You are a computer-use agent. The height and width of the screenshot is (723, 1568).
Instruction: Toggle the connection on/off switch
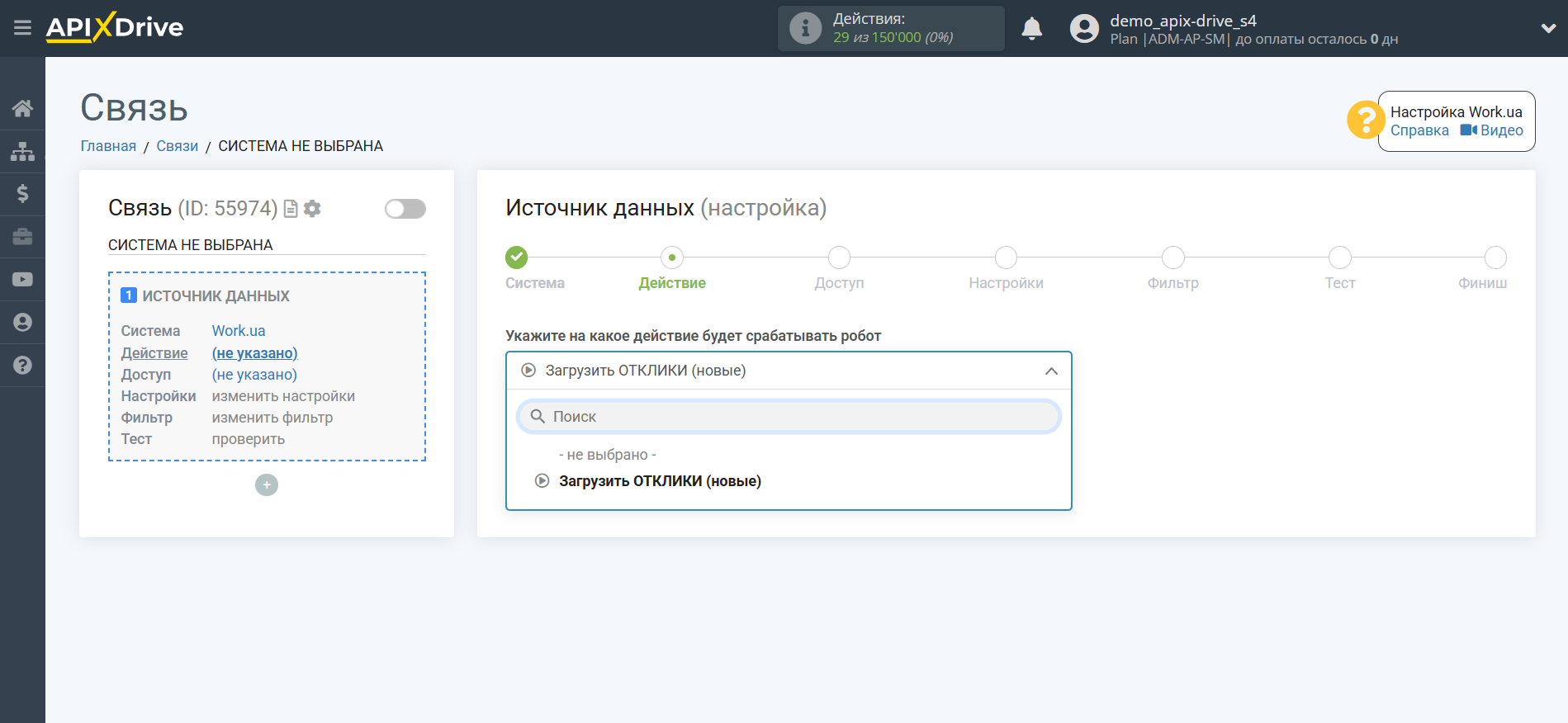[x=405, y=209]
